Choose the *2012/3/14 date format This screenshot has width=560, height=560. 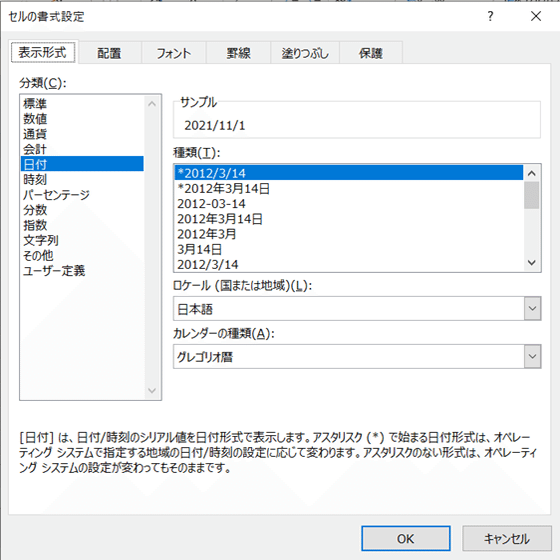coord(349,173)
